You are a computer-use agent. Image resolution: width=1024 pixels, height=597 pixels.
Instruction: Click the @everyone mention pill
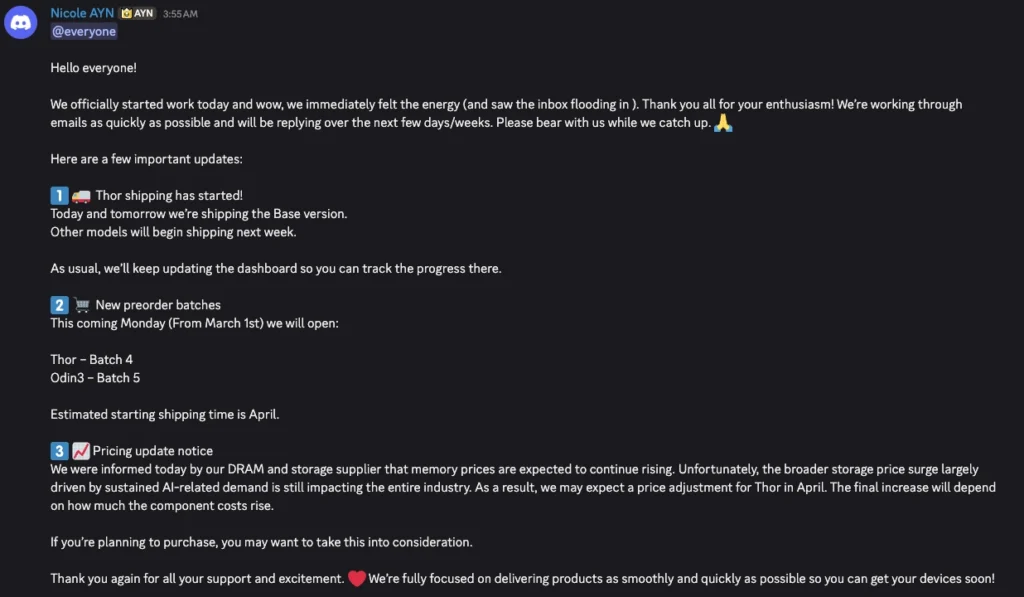[83, 31]
